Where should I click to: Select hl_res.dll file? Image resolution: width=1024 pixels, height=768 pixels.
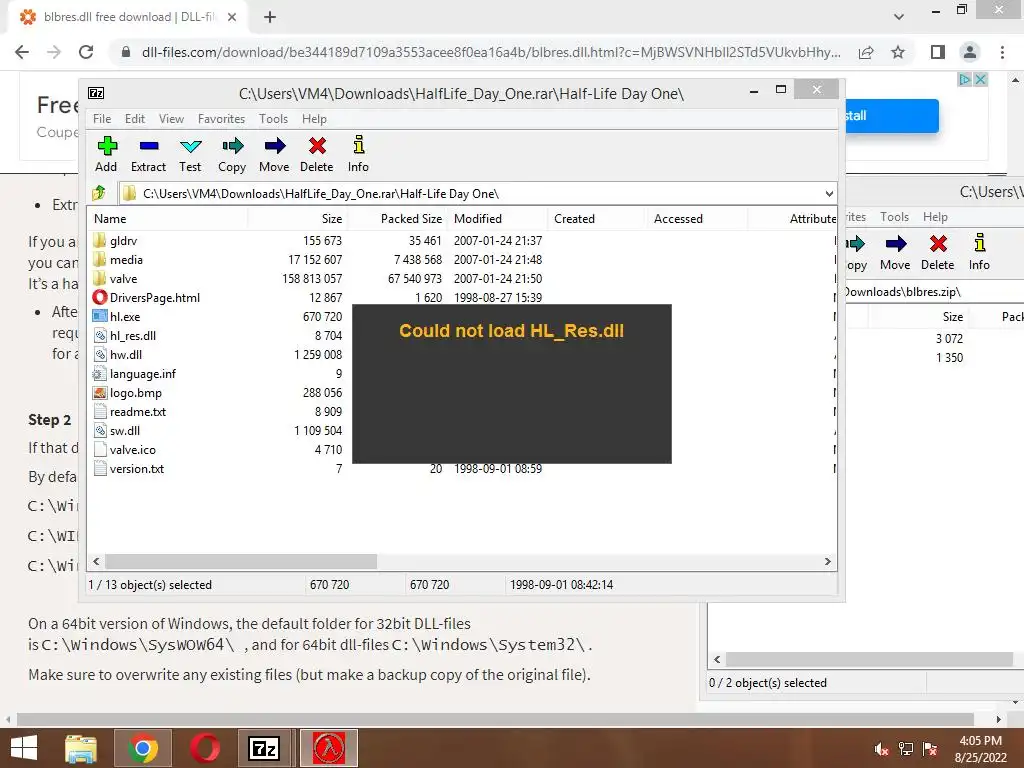click(x=133, y=336)
